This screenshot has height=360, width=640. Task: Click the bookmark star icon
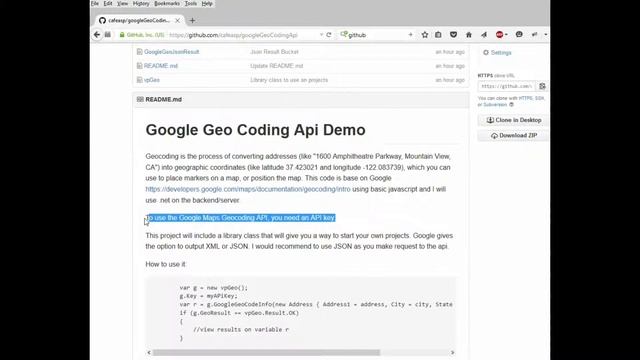pos(424,35)
